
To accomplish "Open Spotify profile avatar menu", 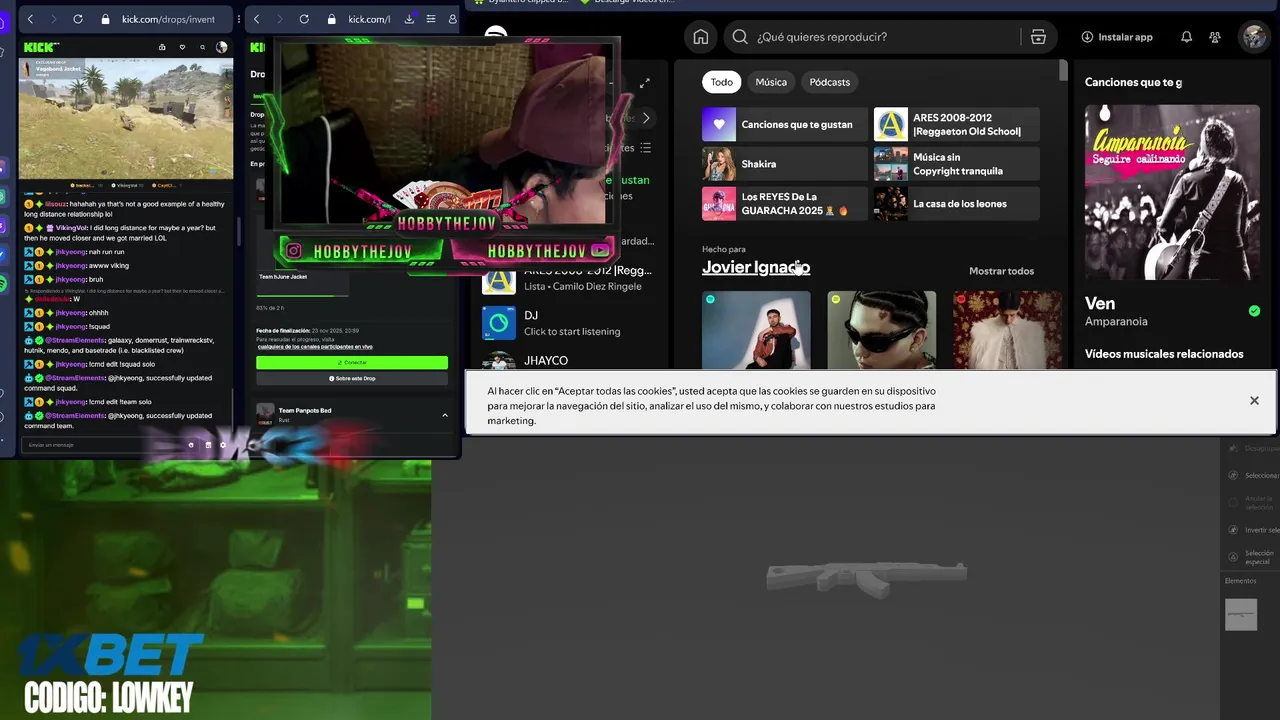I will pyautogui.click(x=1253, y=37).
